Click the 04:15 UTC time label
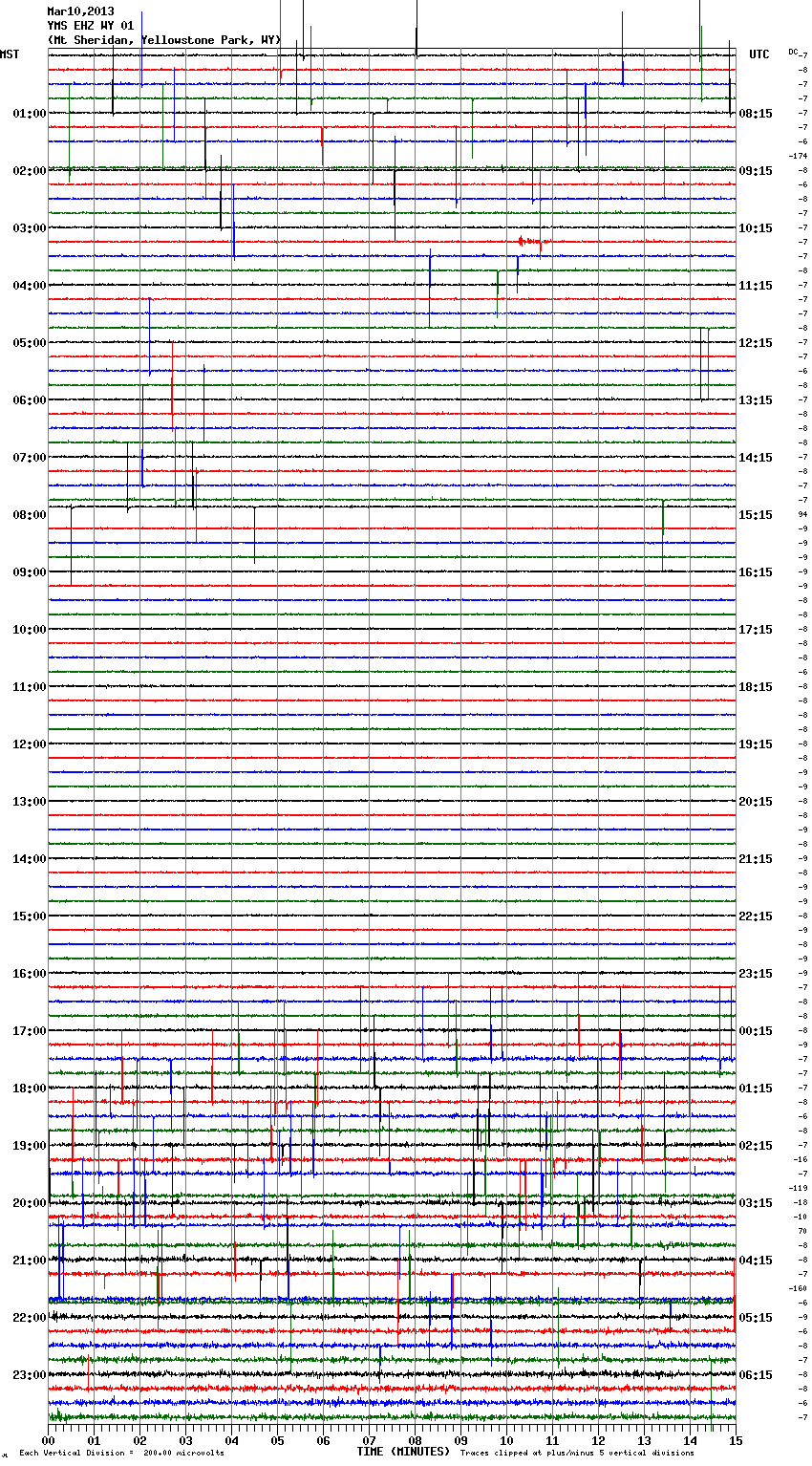 (x=756, y=1261)
